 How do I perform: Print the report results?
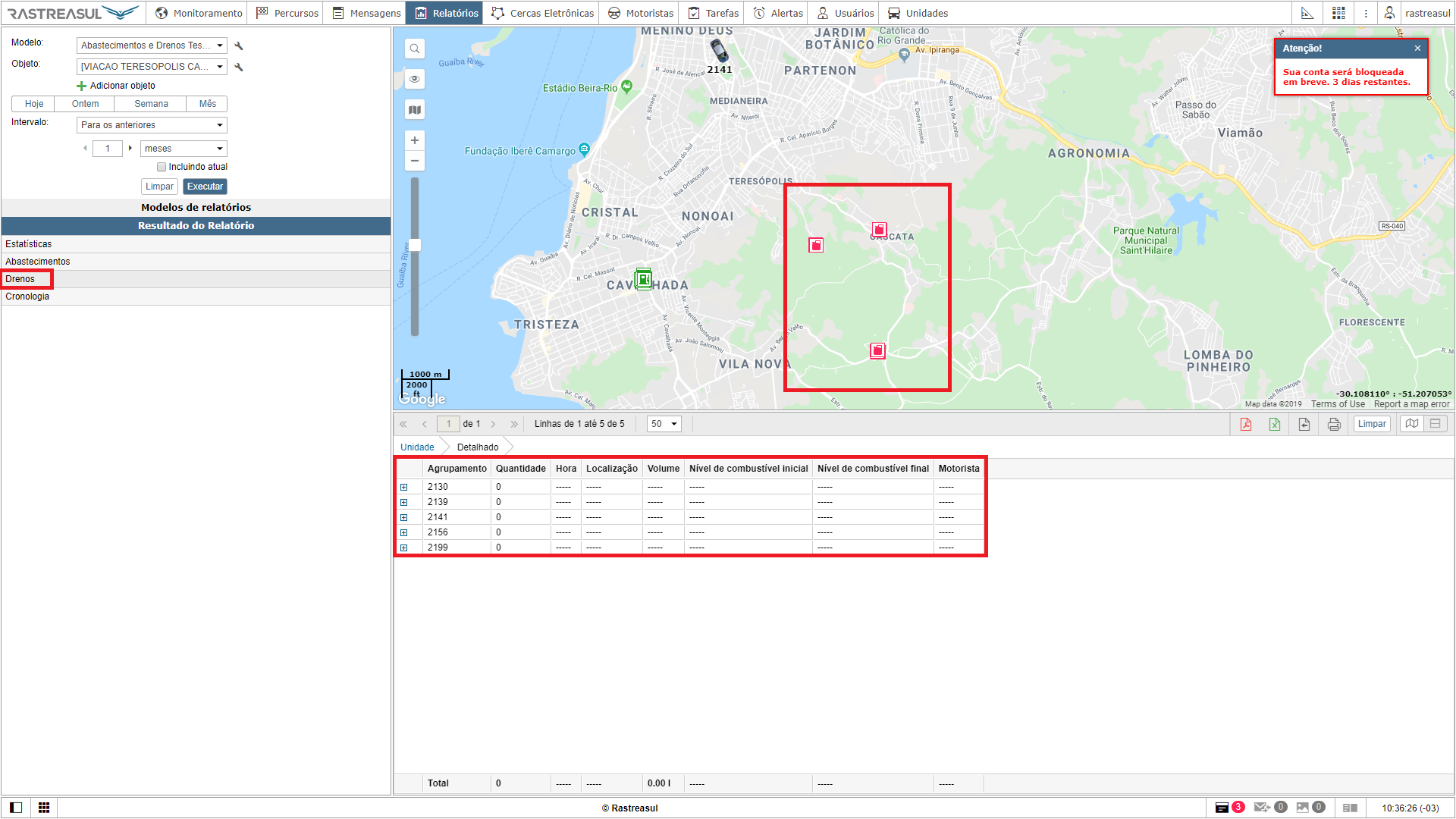tap(1334, 424)
